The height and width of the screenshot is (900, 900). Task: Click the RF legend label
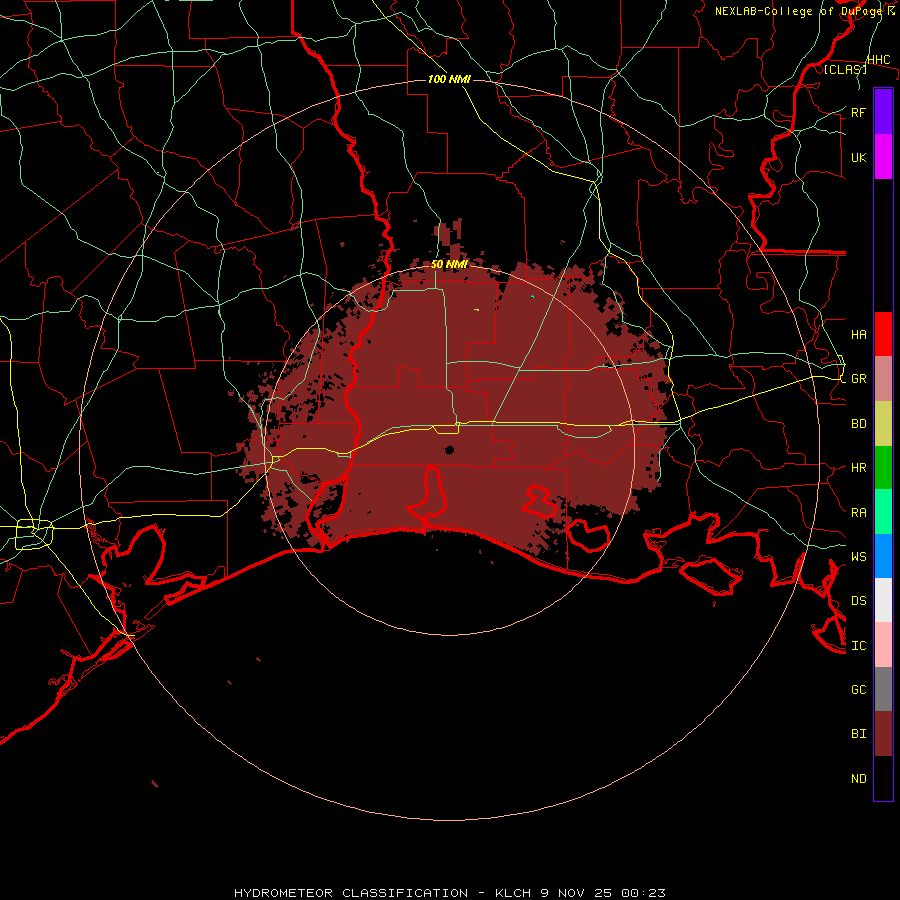[858, 112]
